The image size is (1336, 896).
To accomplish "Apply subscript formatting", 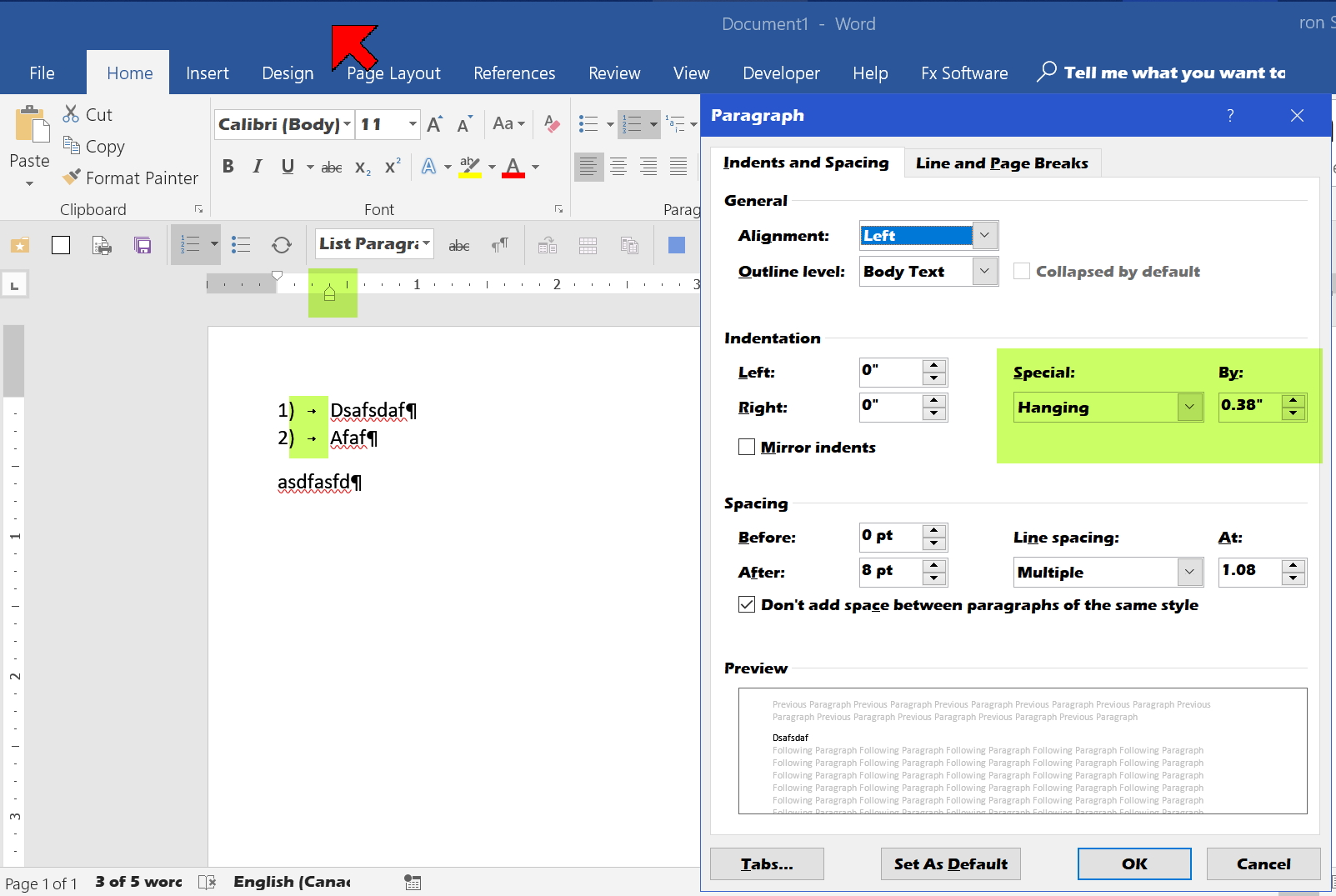I will [362, 168].
